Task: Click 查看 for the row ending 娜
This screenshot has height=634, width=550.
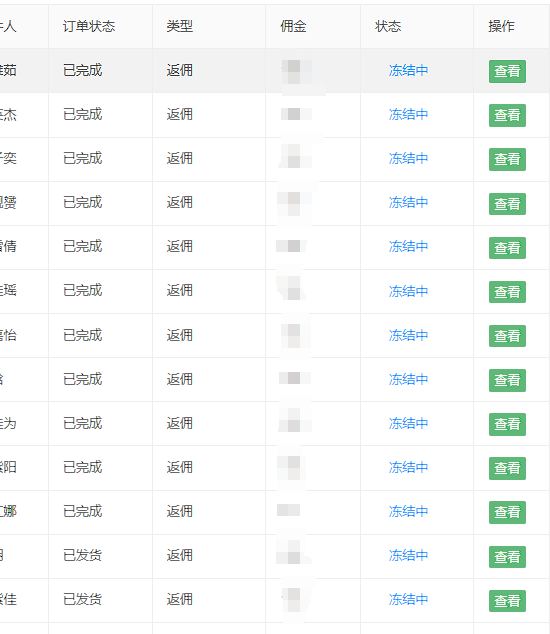Action: click(507, 512)
